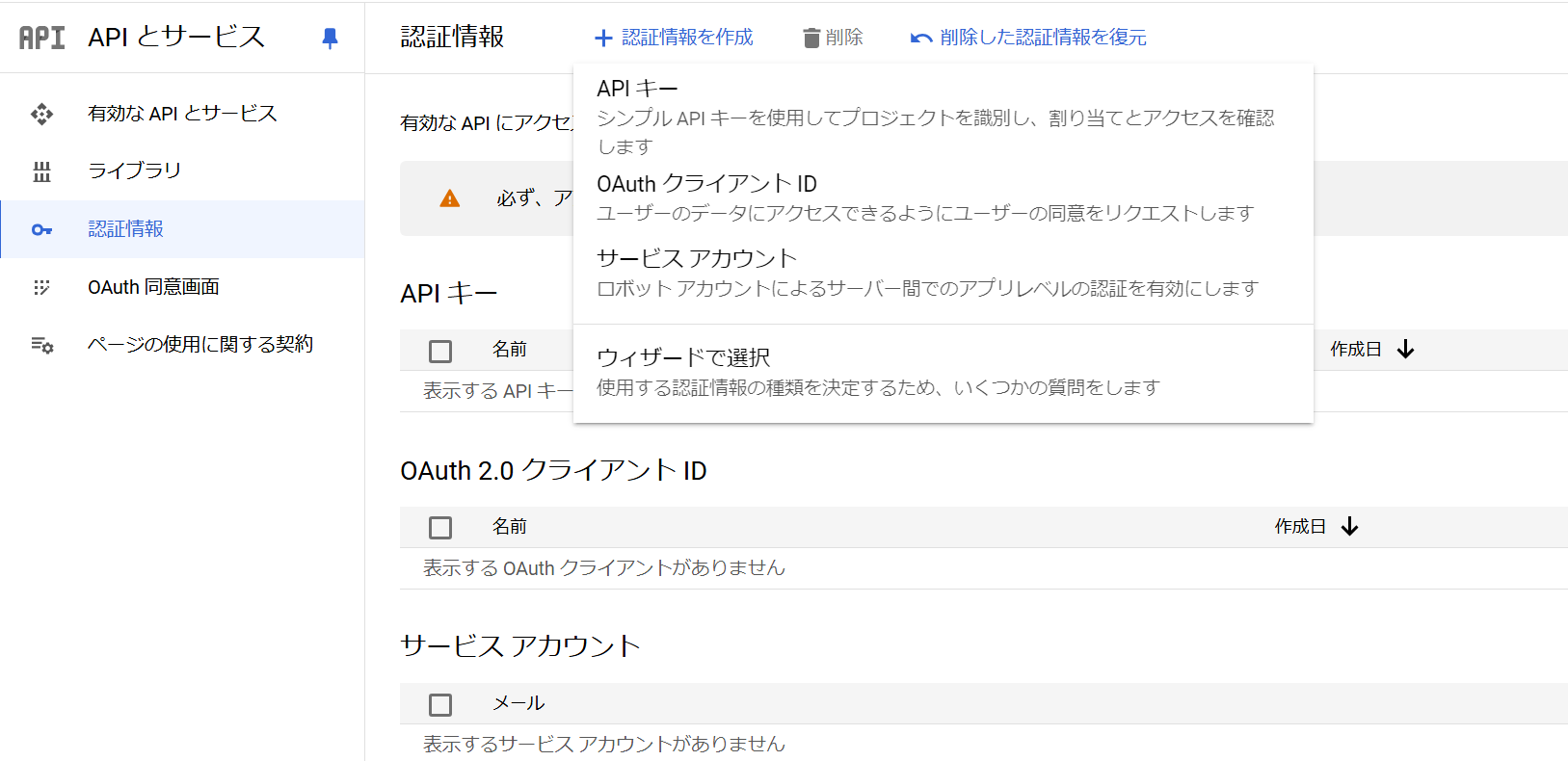Choose API キー from the create menu
Viewport: 1568px width, 761px height.
[x=943, y=117]
